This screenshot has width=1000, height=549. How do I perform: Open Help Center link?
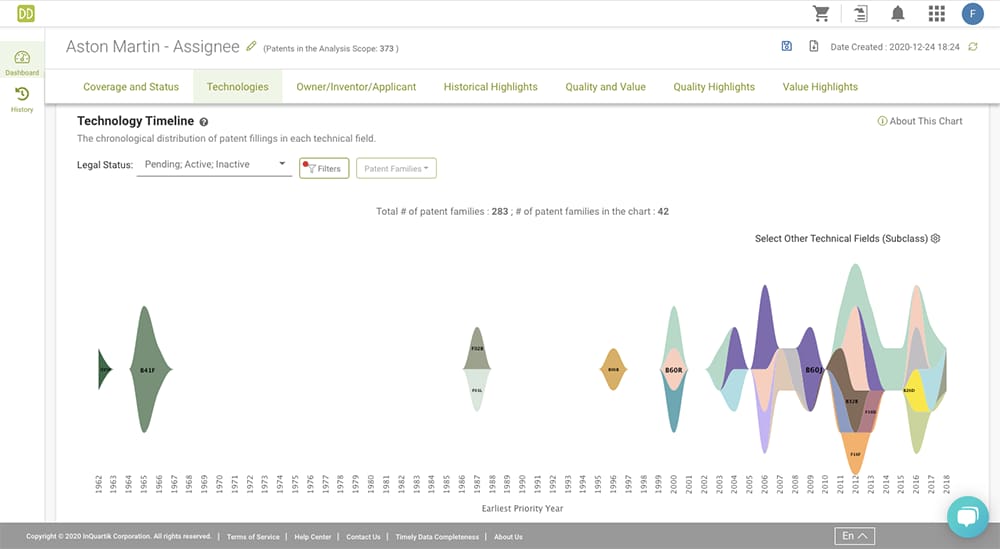[x=312, y=537]
